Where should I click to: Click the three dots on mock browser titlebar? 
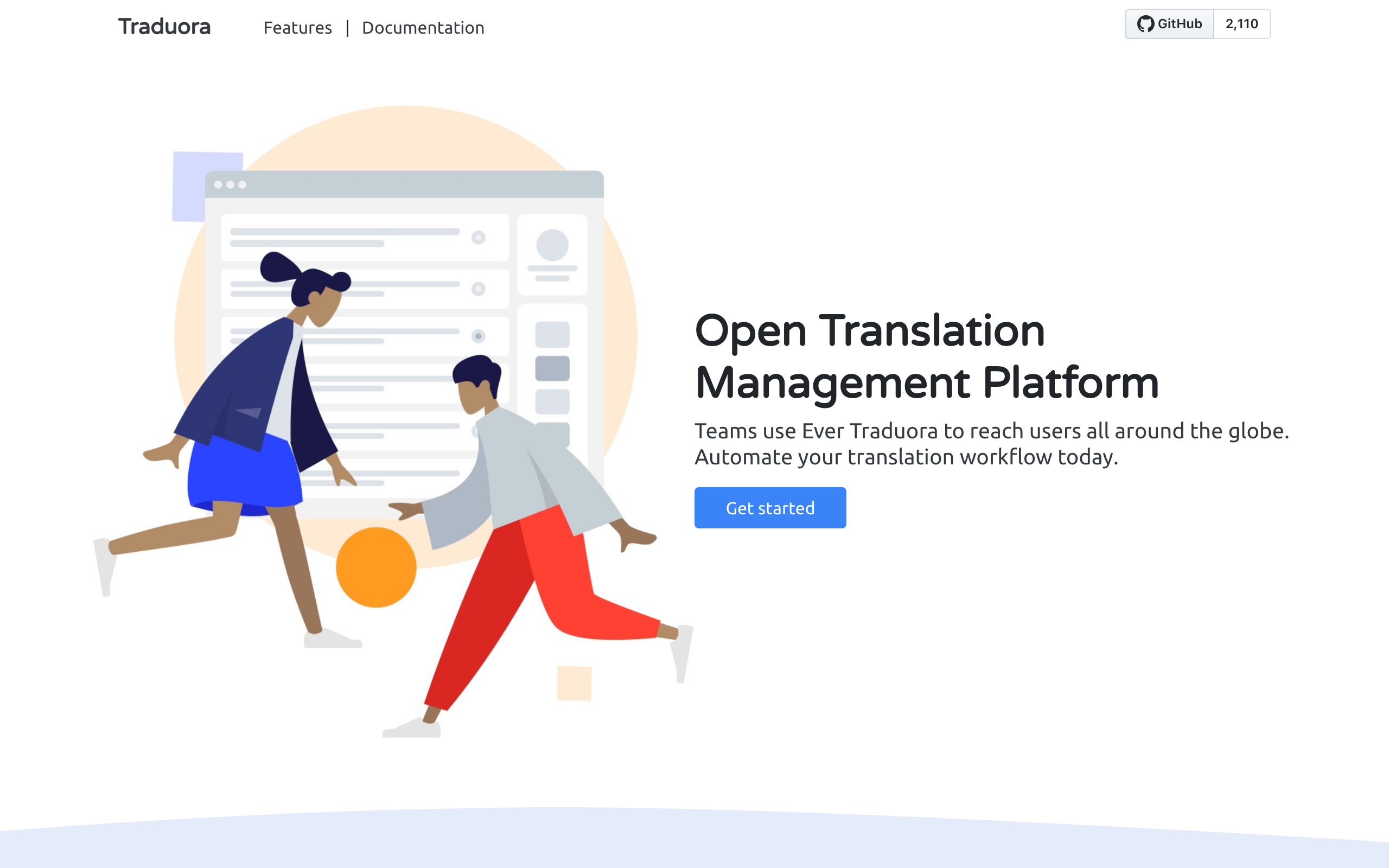click(x=230, y=185)
